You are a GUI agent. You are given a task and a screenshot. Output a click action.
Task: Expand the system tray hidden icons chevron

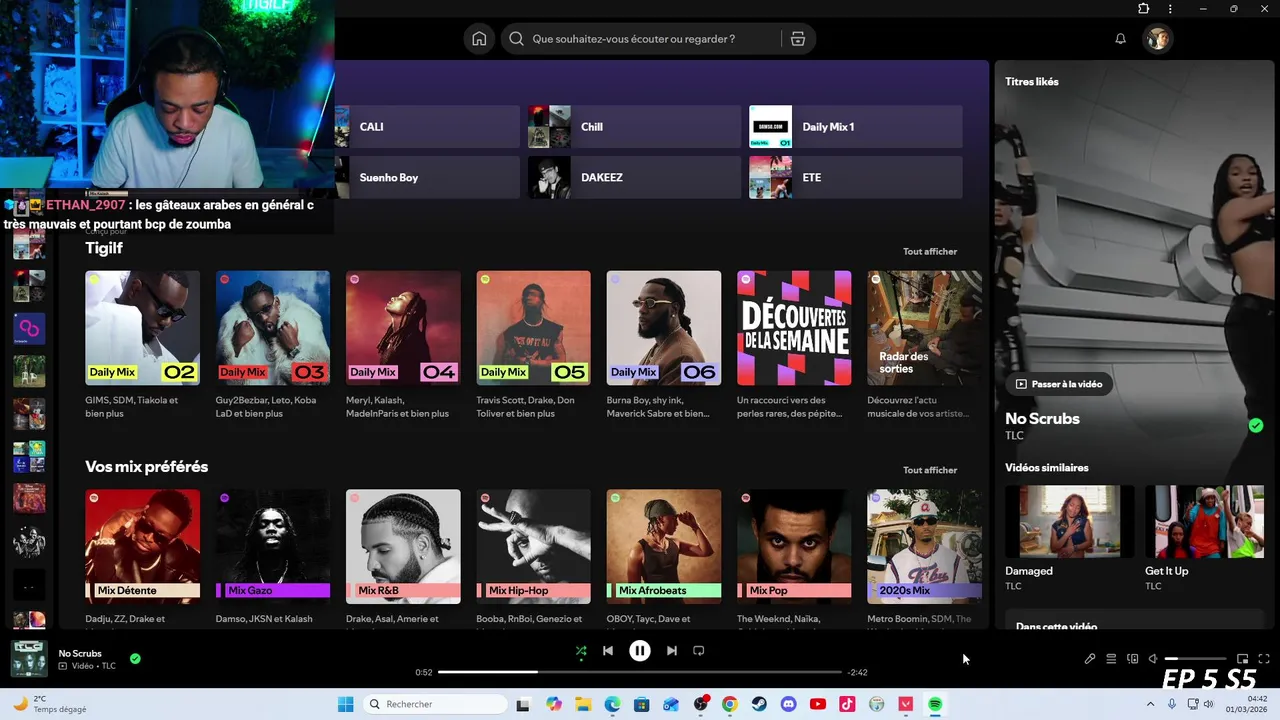tap(1150, 704)
